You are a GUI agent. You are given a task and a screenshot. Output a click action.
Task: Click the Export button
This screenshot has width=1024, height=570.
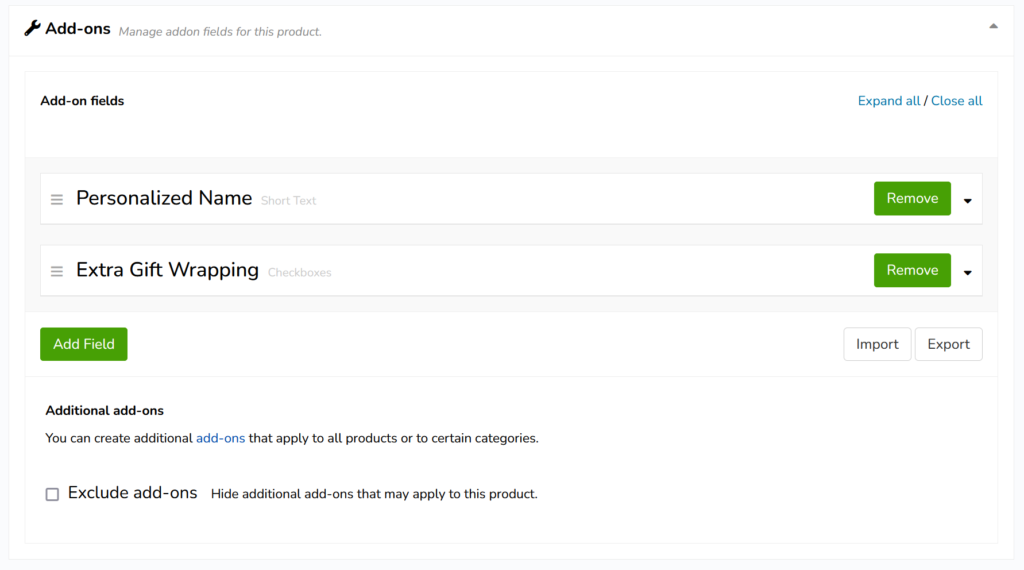948,344
